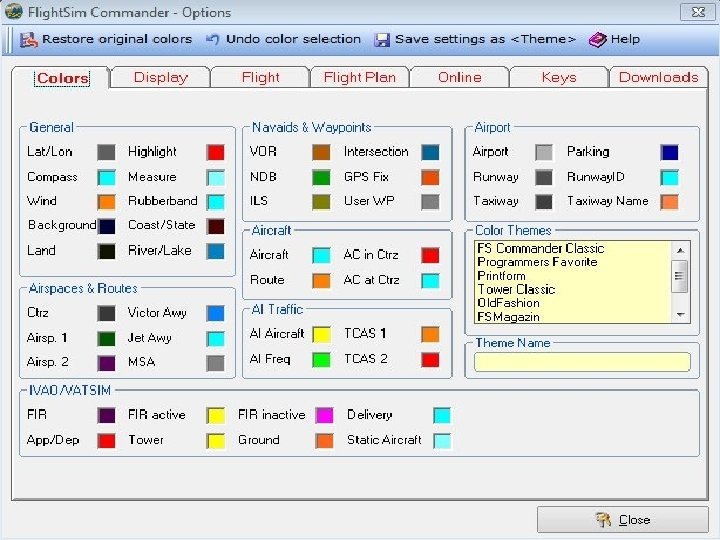The width and height of the screenshot is (720, 540).
Task: Change the AC in Ctrz swatch
Action: (430, 256)
